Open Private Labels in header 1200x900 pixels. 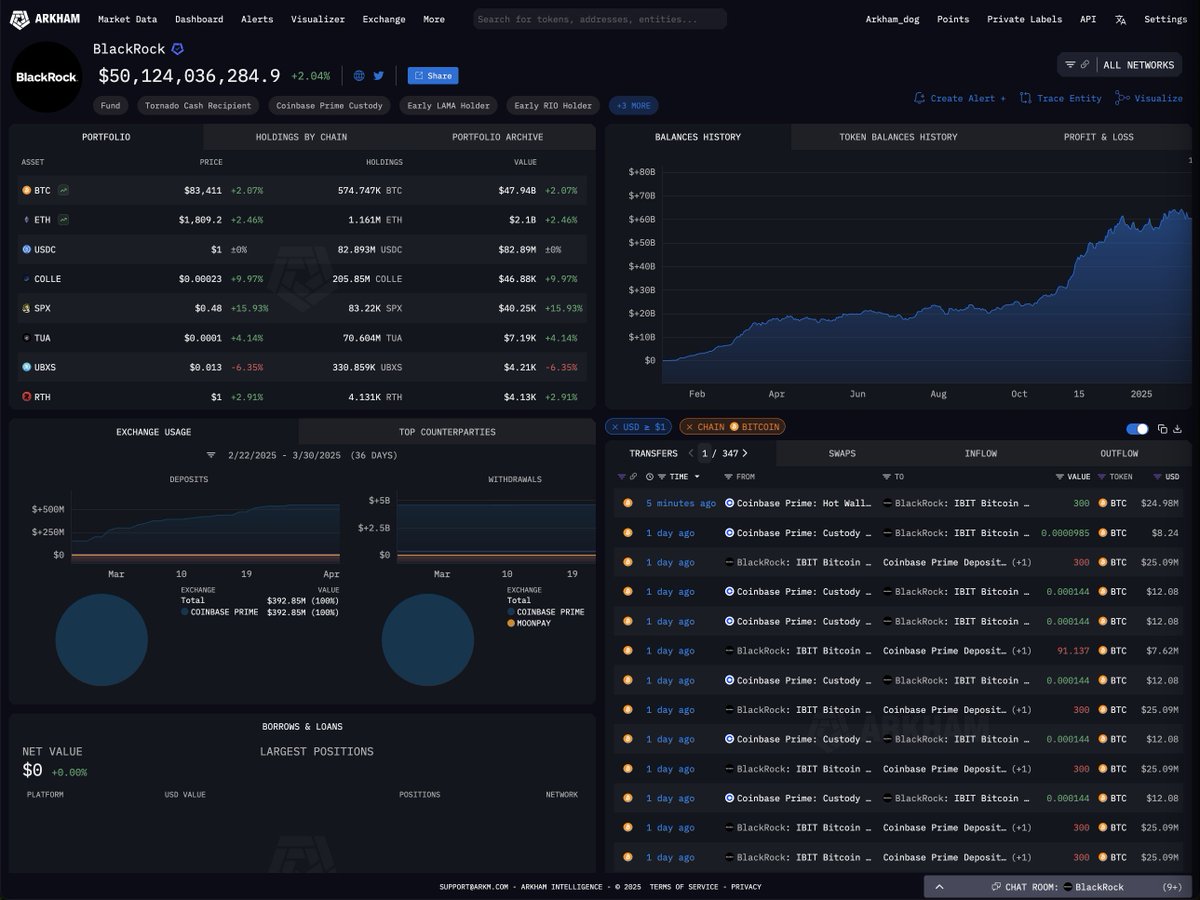pos(1024,19)
